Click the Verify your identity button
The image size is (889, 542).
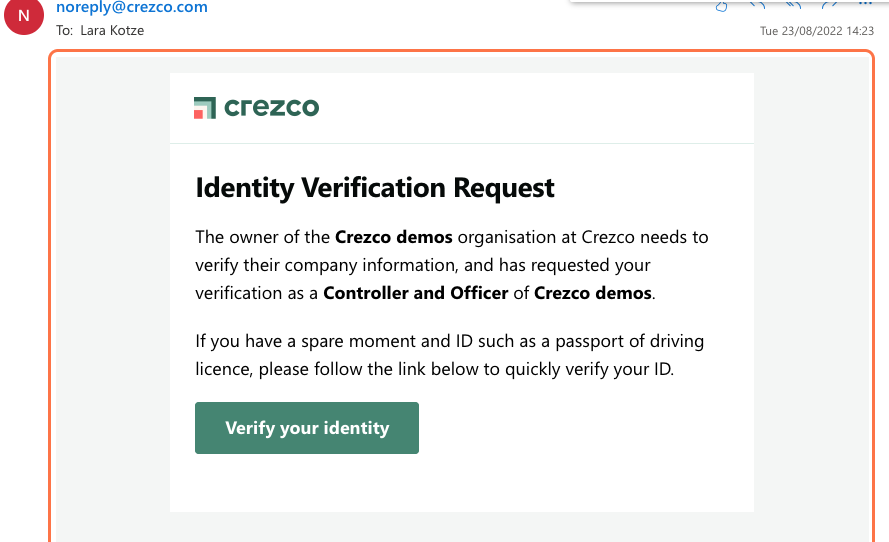click(307, 428)
